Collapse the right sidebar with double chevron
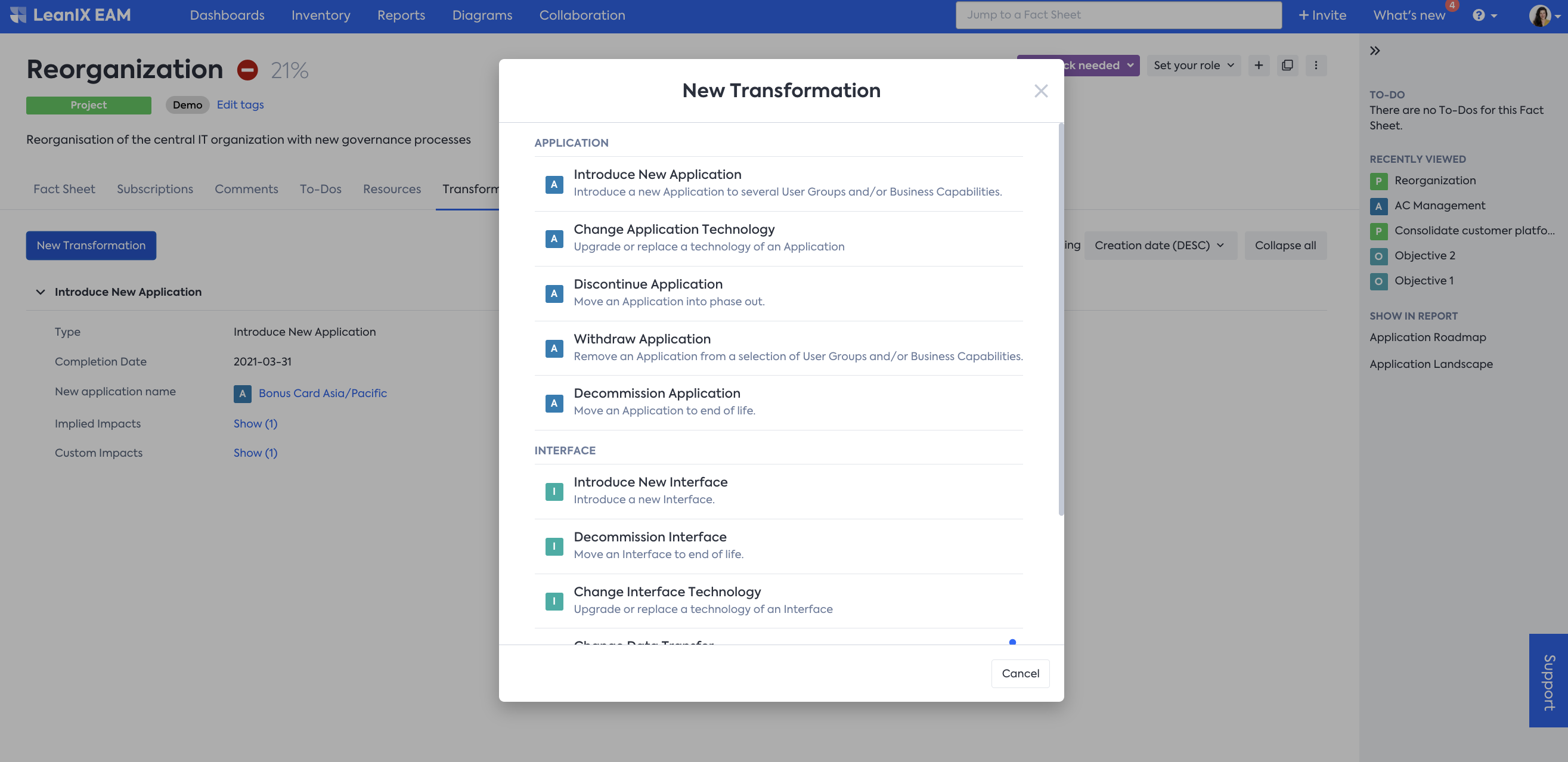Viewport: 1568px width, 762px height. (1374, 51)
